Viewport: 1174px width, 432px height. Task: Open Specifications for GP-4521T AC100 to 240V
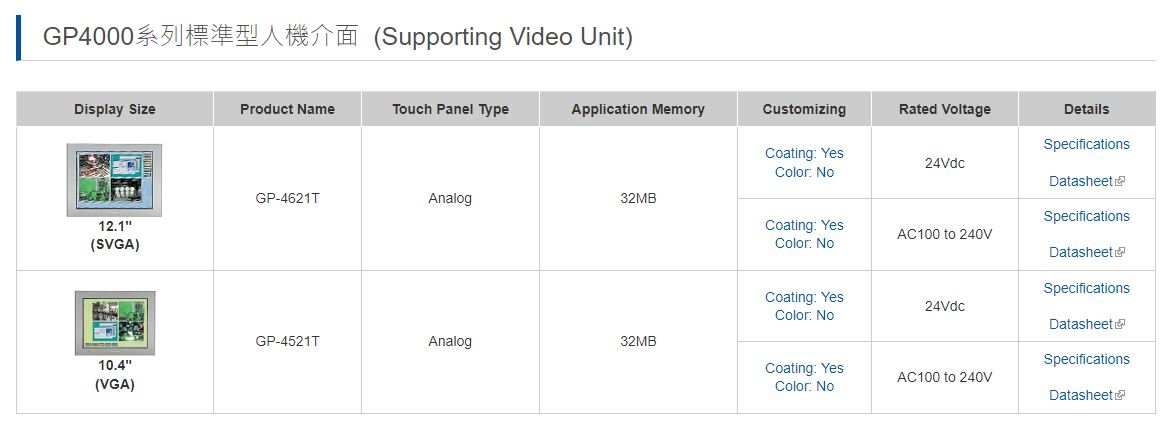click(1086, 359)
